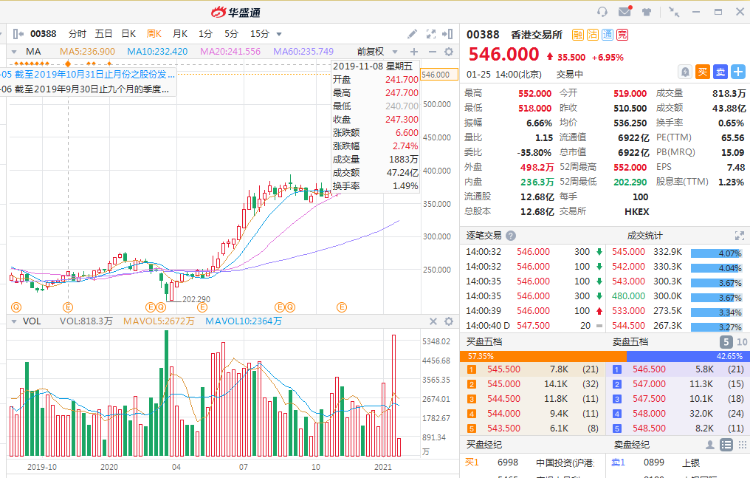Expand the MA indicator selector arrow
Screen dimensions: 750x478
[12, 51]
